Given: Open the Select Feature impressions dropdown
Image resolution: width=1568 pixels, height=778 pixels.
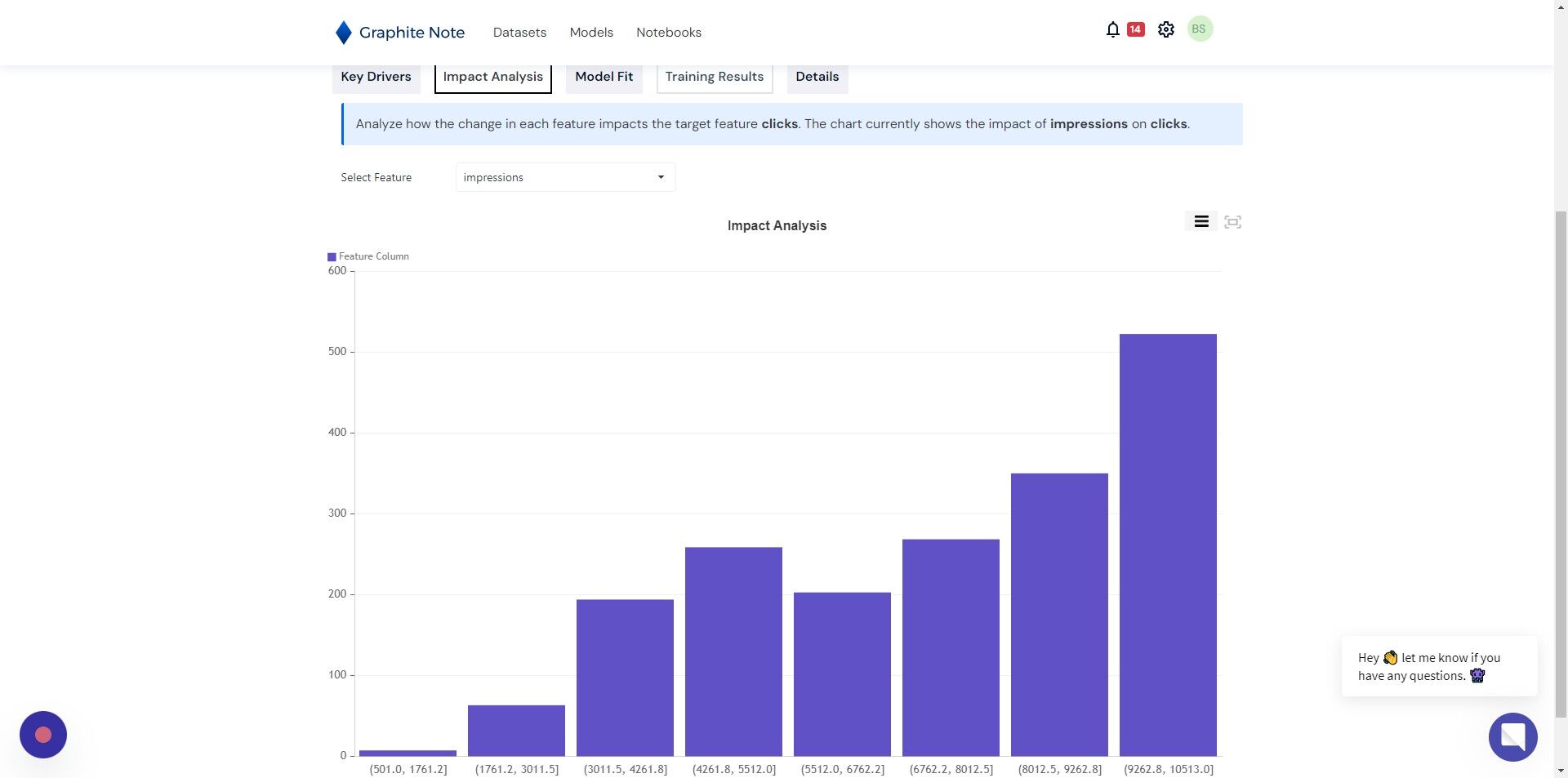Looking at the screenshot, I should point(565,177).
